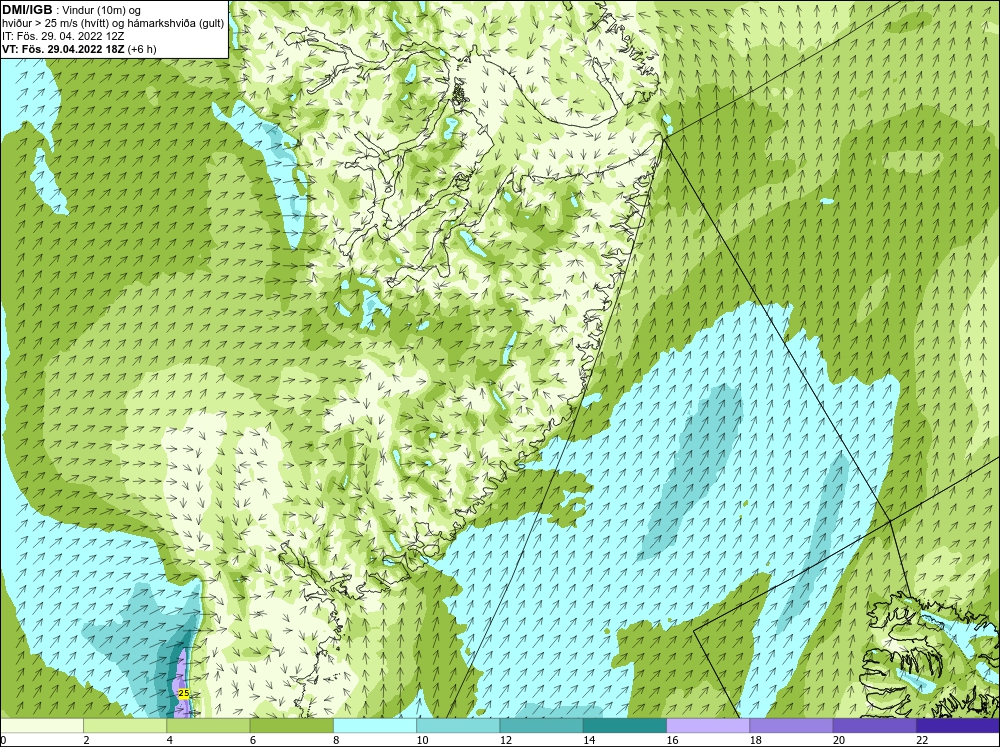Click the 20–22 m/s violet legend swatch
This screenshot has height=747, width=1000.
point(874,725)
